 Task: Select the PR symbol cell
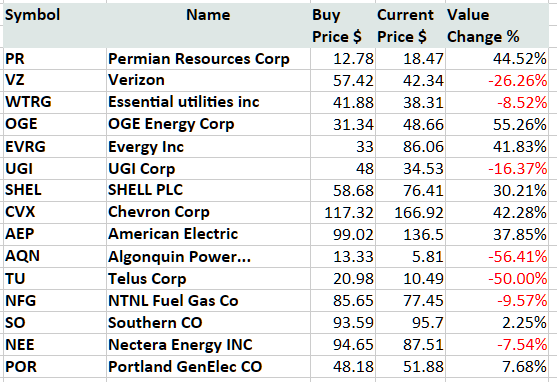point(55,59)
